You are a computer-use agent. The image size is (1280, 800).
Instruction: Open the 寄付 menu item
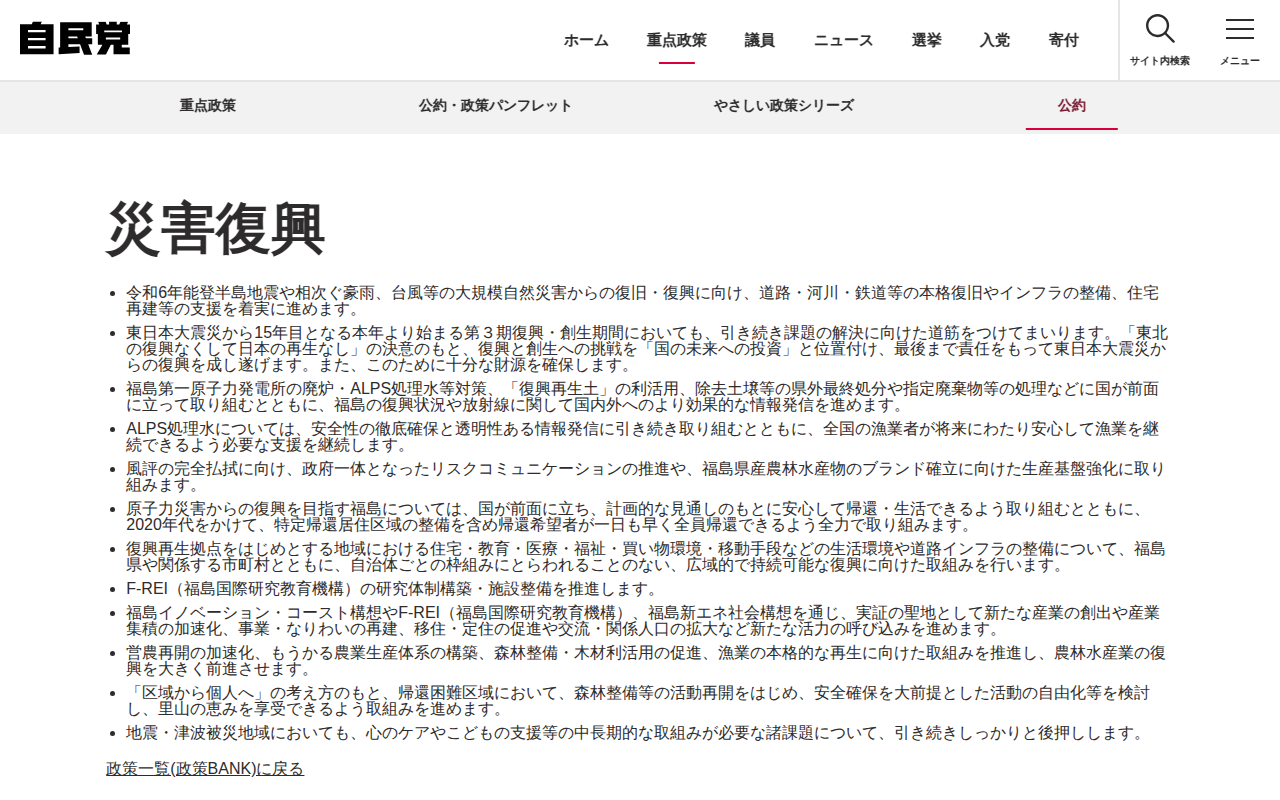[x=1064, y=40]
